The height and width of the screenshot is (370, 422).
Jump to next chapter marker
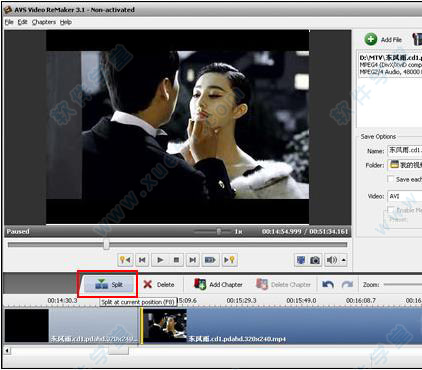(x=229, y=260)
